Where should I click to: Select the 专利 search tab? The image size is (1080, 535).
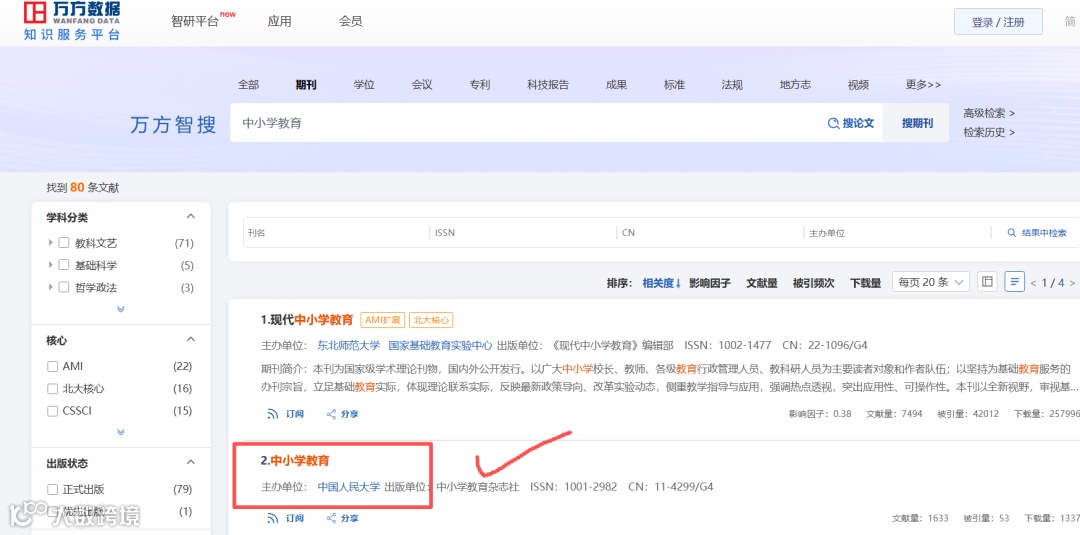pos(480,85)
